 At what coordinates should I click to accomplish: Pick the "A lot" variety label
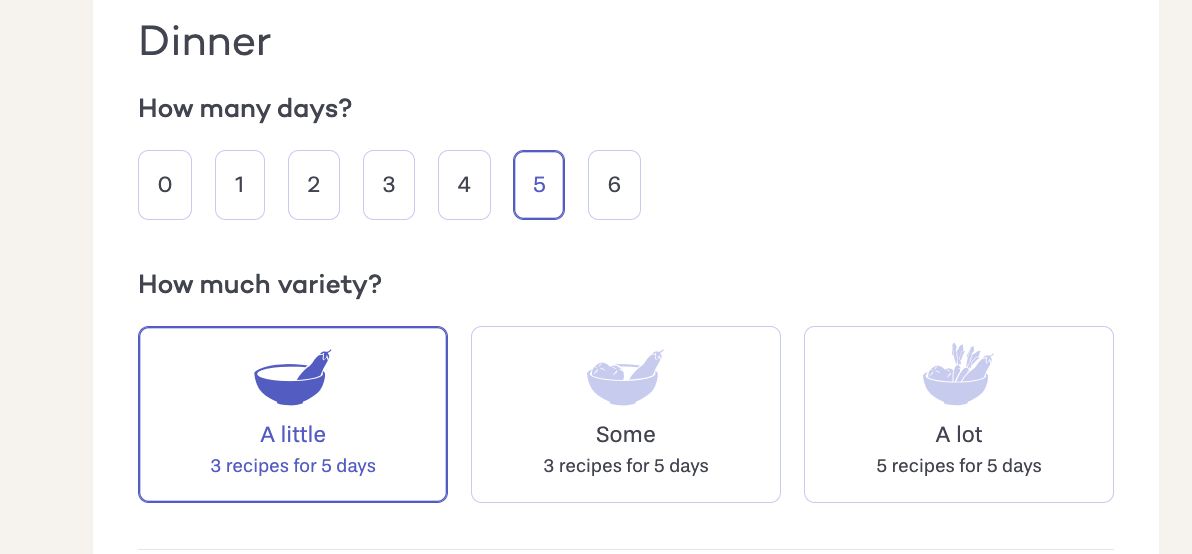point(959,435)
